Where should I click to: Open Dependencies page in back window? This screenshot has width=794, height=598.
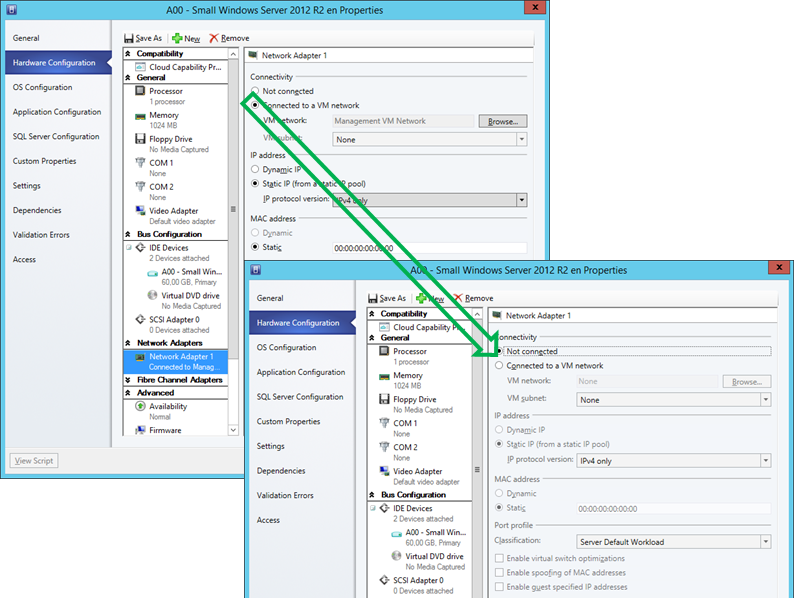click(37, 210)
